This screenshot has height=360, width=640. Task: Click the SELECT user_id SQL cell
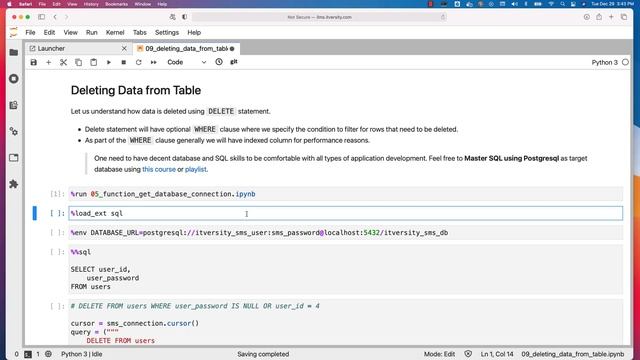346,269
